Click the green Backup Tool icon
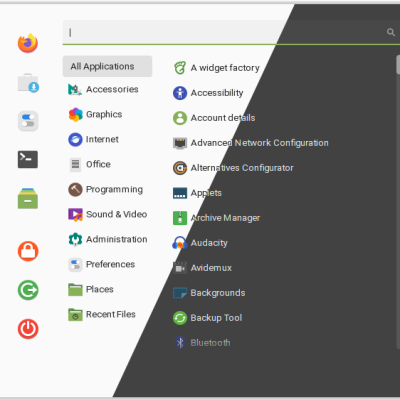Screen dimensions: 400x400 click(180, 318)
